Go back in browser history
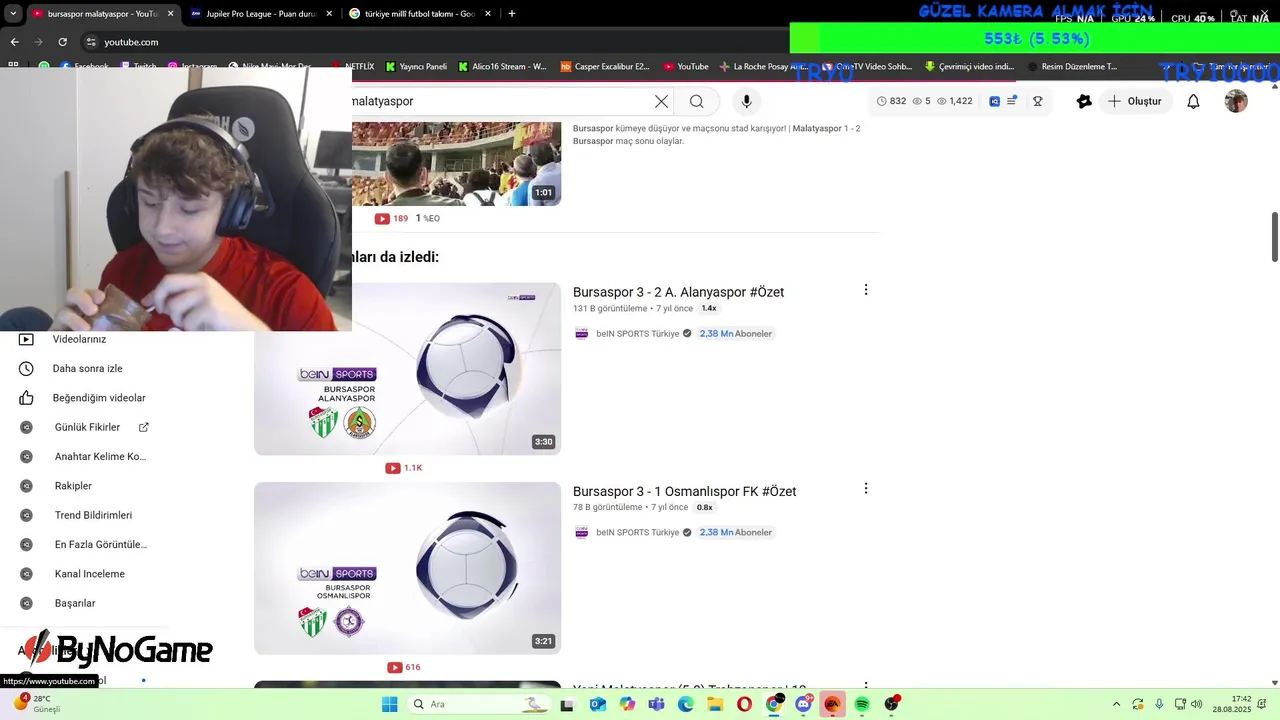 pyautogui.click(x=14, y=42)
